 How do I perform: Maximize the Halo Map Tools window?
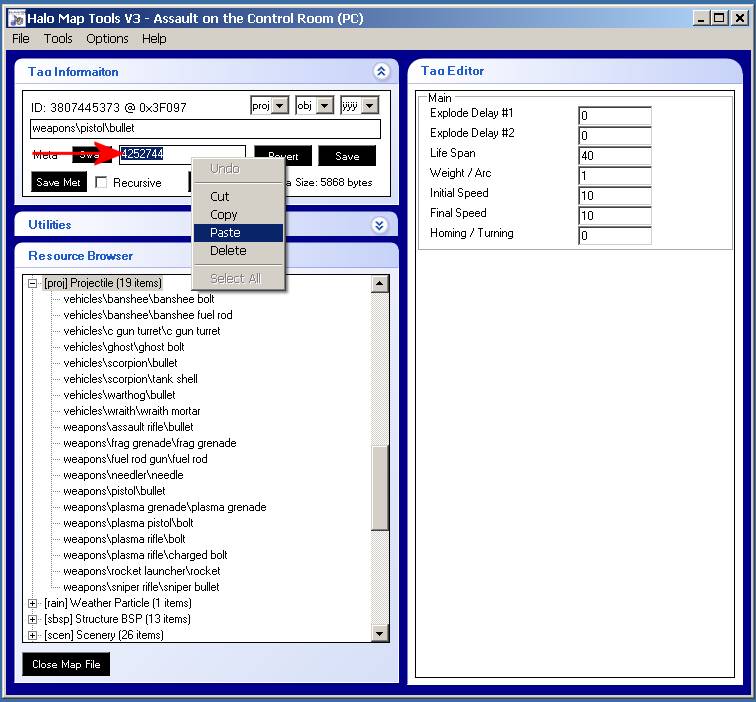(719, 18)
